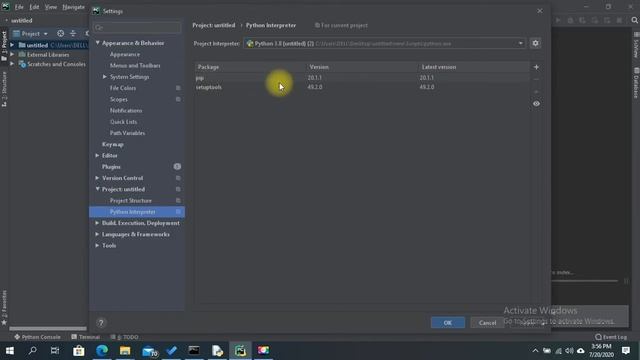
Task: Open Windows Start menu
Action: point(9,351)
